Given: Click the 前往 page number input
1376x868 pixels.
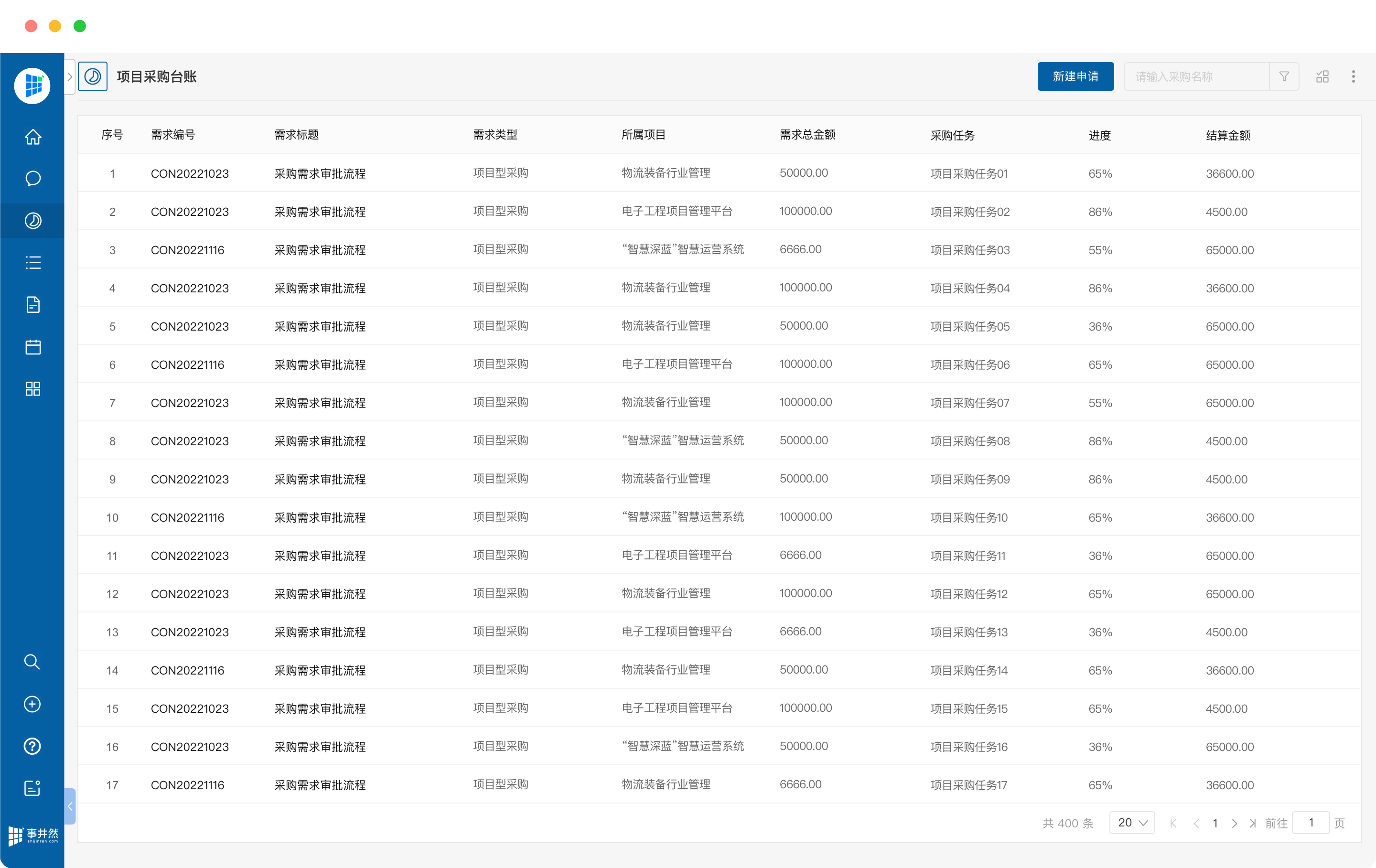Looking at the screenshot, I should click(x=1310, y=823).
